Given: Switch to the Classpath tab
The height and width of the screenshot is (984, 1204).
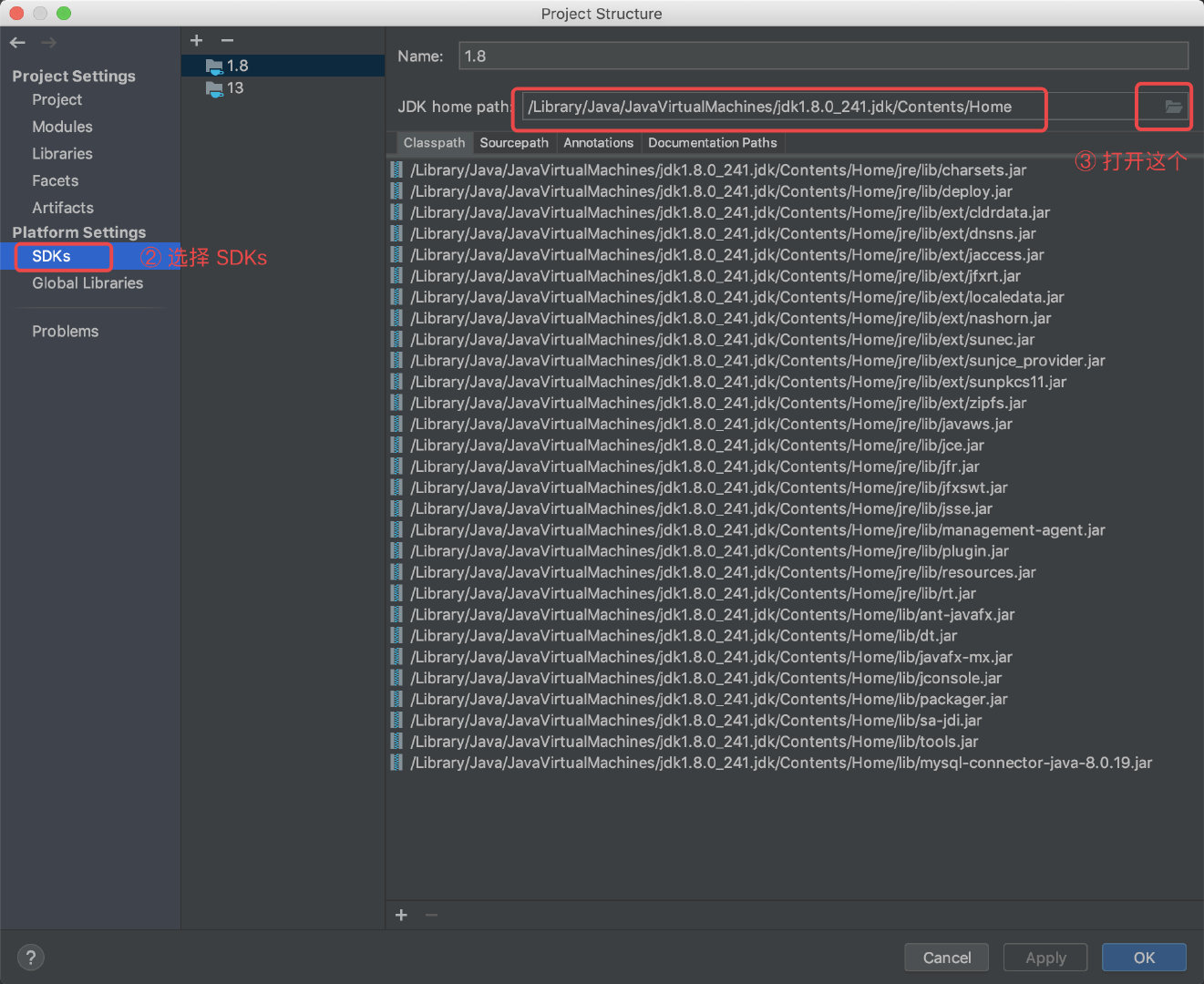Looking at the screenshot, I should (434, 143).
